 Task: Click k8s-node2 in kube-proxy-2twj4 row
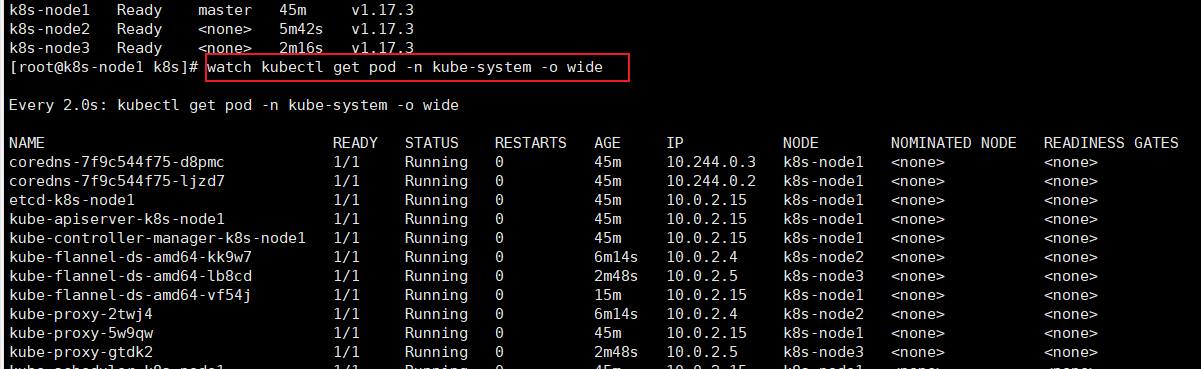(x=823, y=314)
